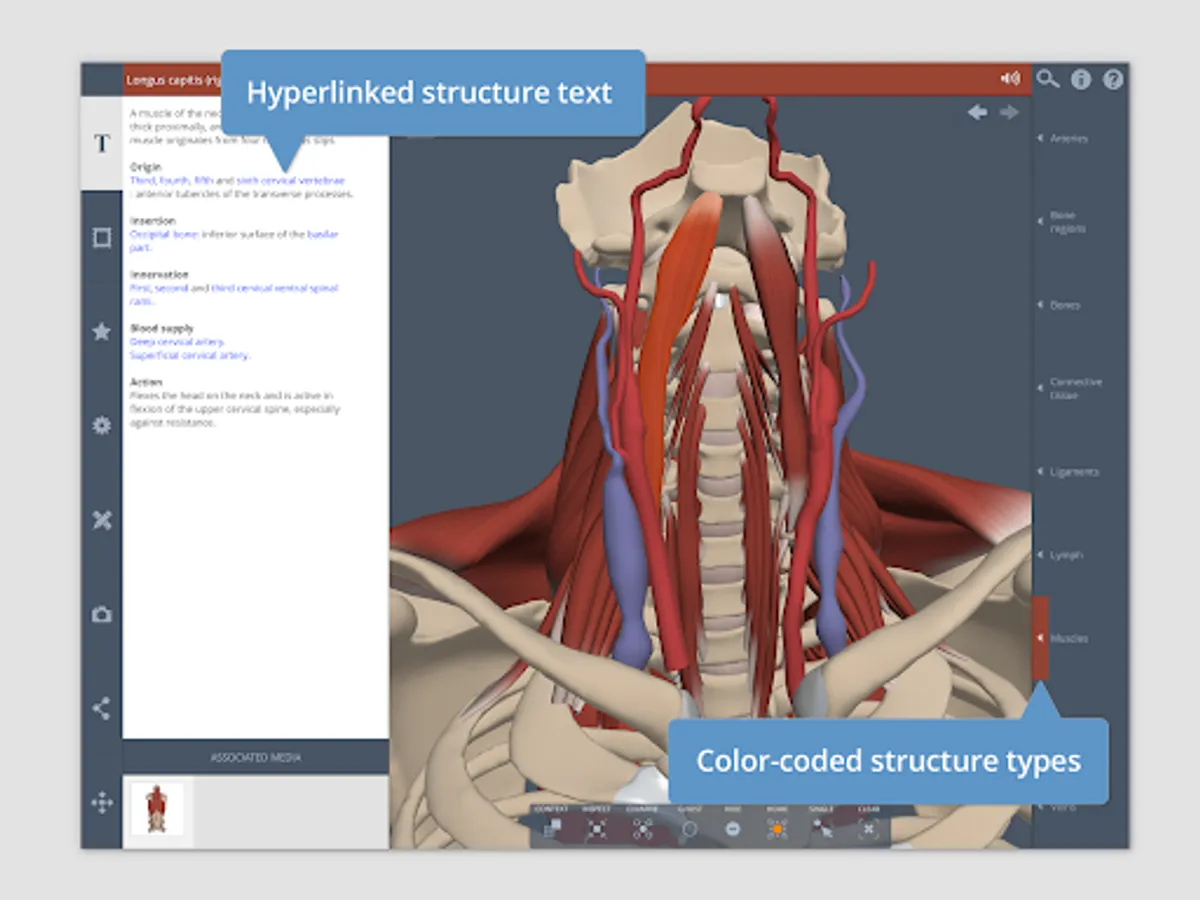Expand the Bones category
Image resolution: width=1200 pixels, height=900 pixels.
coord(1064,305)
